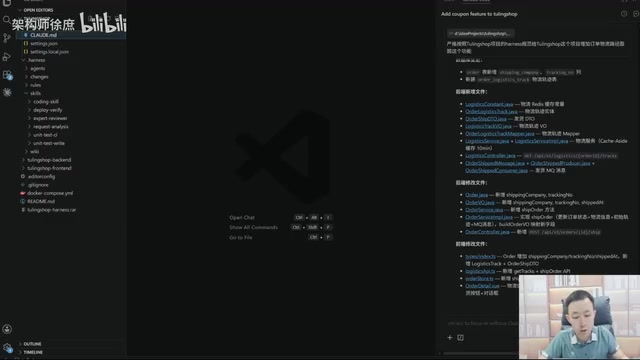Open tulingshop-harness.rar file
Image resolution: width=640 pixels, height=360 pixels.
coord(51,210)
